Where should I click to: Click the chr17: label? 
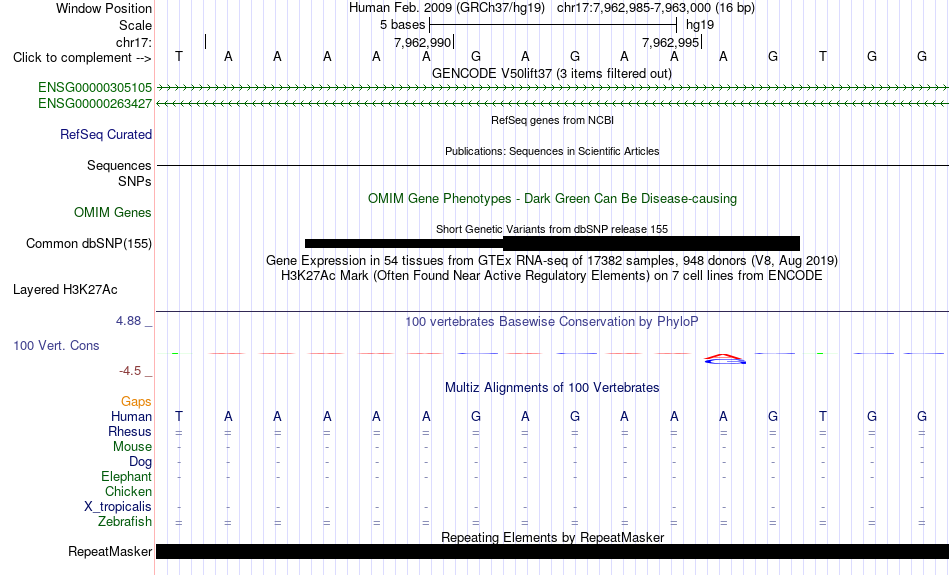[x=133, y=42]
